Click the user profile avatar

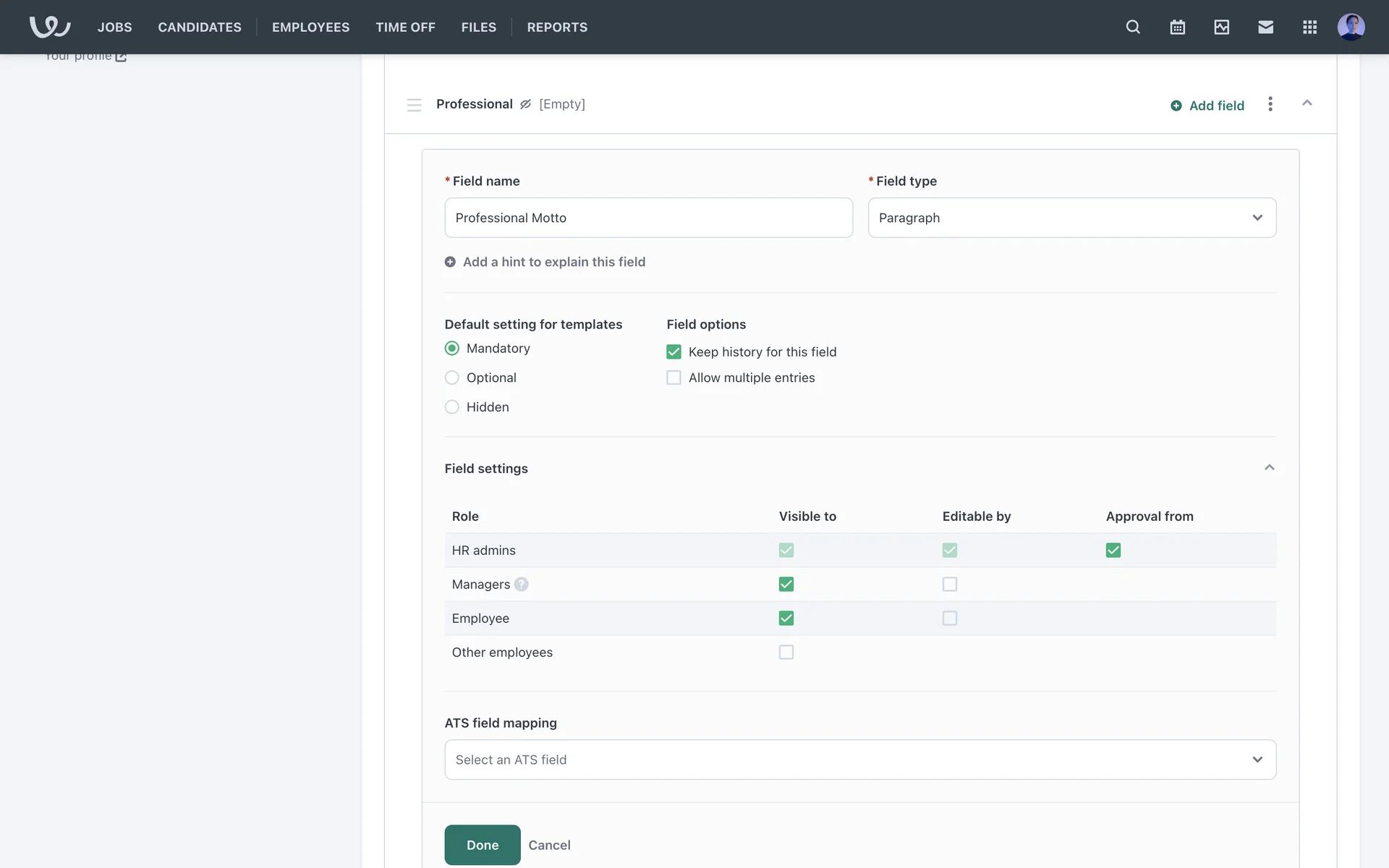pos(1351,27)
